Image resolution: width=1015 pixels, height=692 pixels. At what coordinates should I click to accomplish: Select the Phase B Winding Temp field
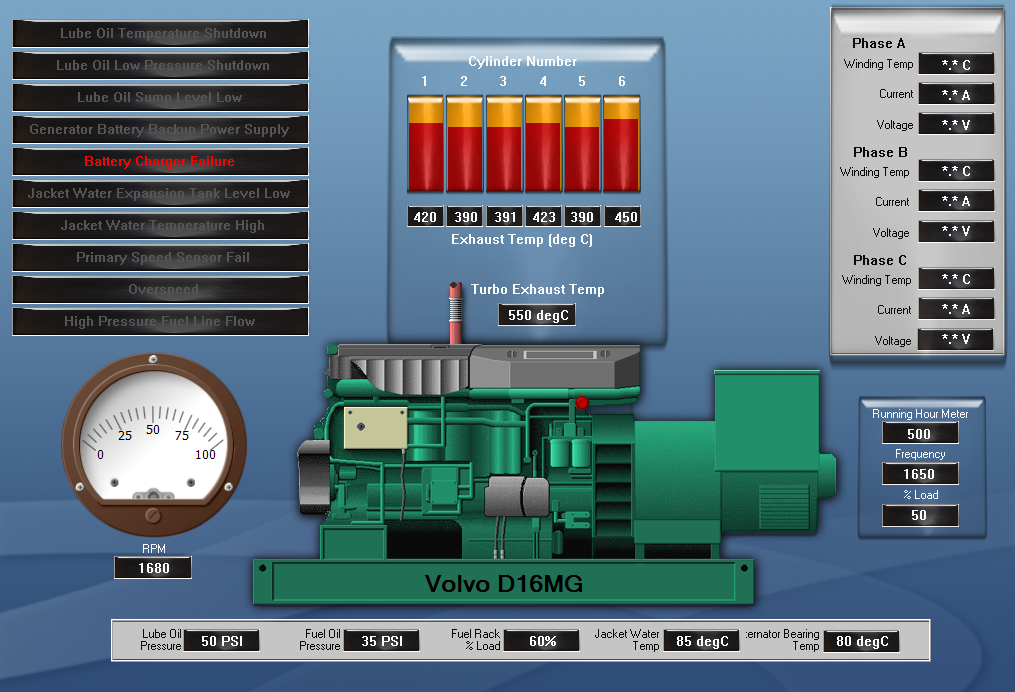pos(956,171)
